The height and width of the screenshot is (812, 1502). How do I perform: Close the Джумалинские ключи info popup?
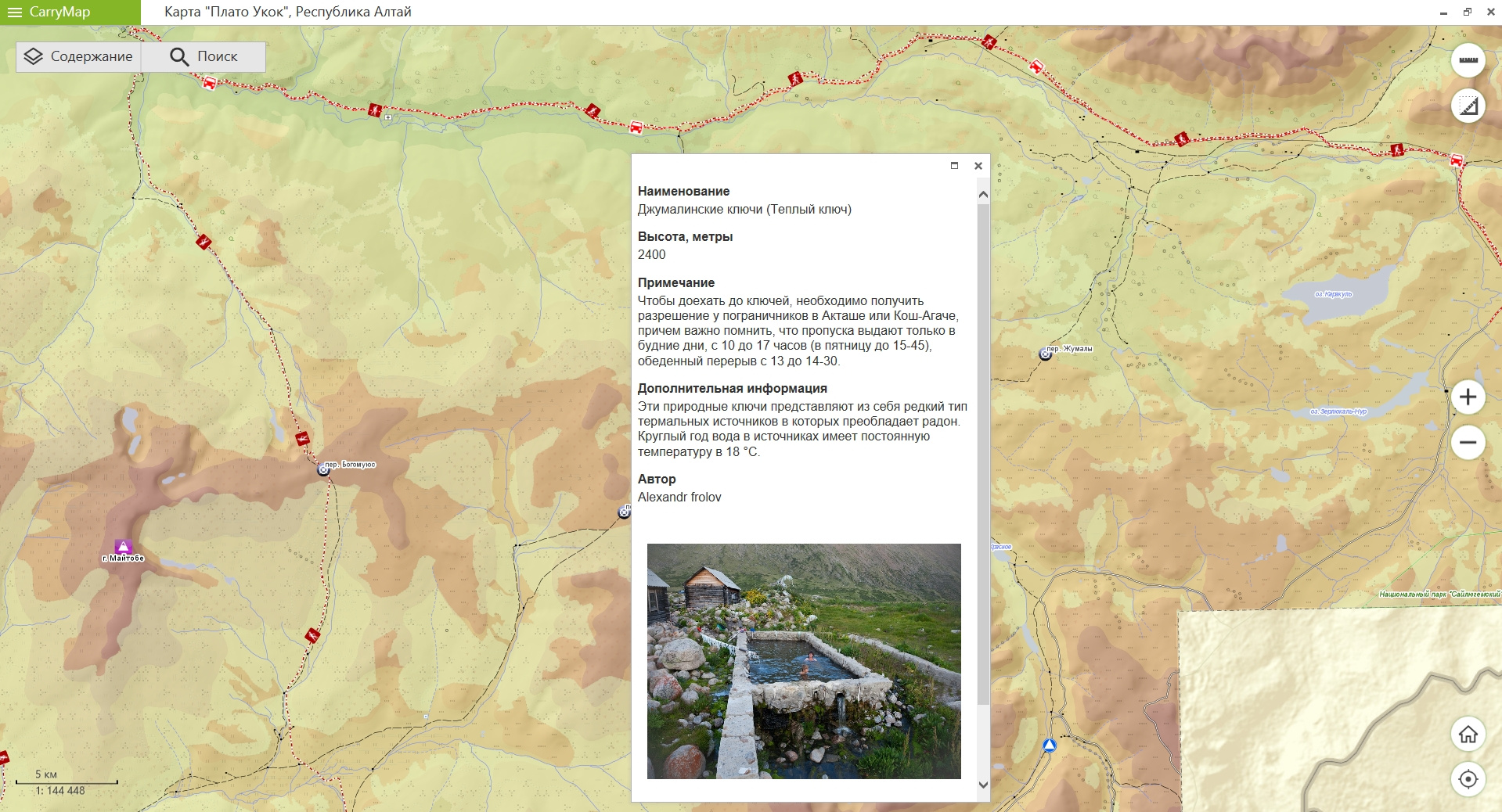pos(978,166)
